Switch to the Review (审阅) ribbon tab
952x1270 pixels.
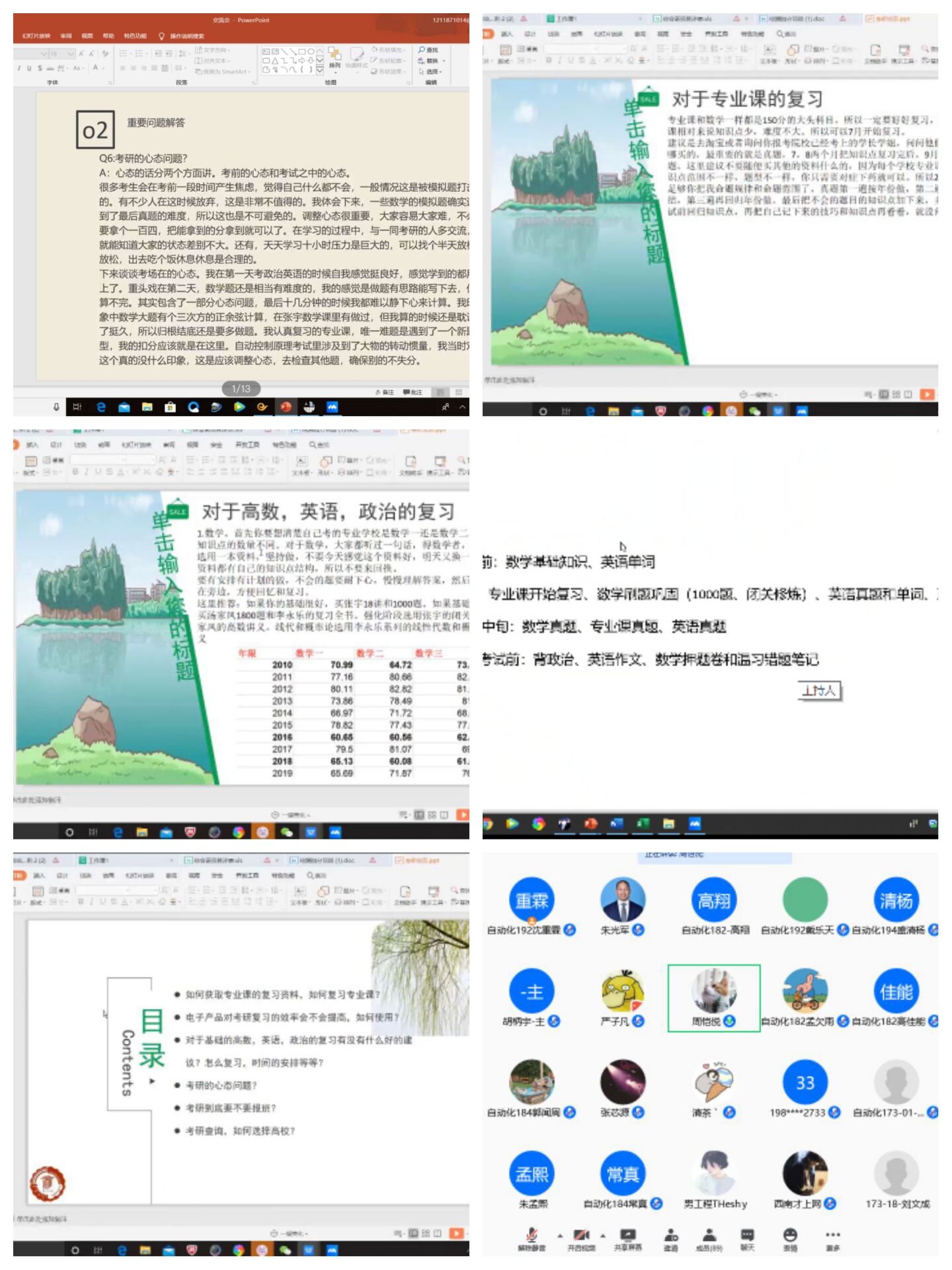[66, 36]
